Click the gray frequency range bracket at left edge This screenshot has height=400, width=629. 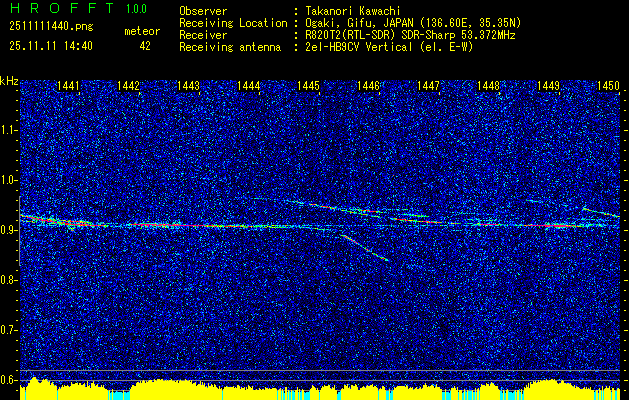(x=20, y=231)
